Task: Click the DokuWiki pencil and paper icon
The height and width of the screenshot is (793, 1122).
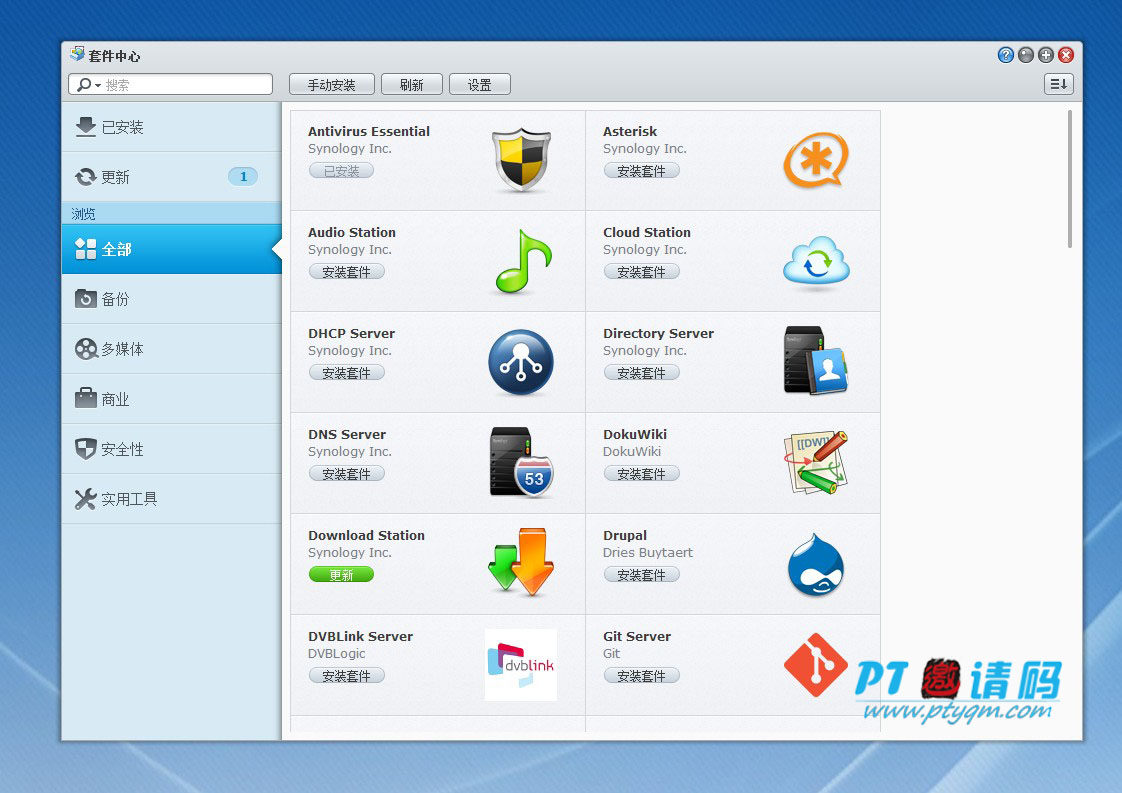Action: pos(816,462)
